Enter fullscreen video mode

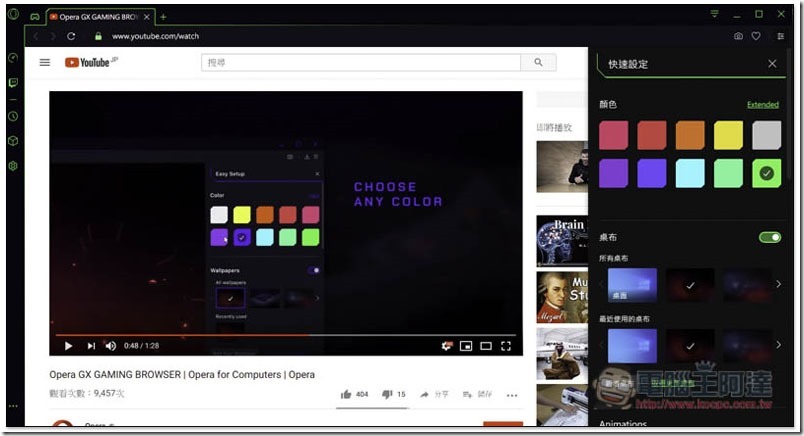(506, 346)
